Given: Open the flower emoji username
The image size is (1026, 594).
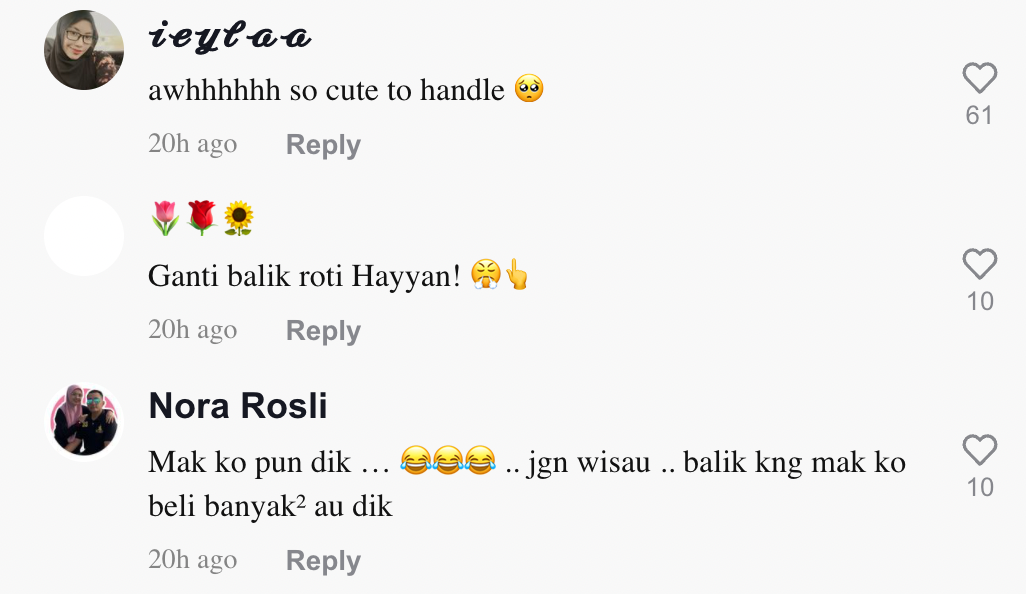Looking at the screenshot, I should [x=202, y=218].
